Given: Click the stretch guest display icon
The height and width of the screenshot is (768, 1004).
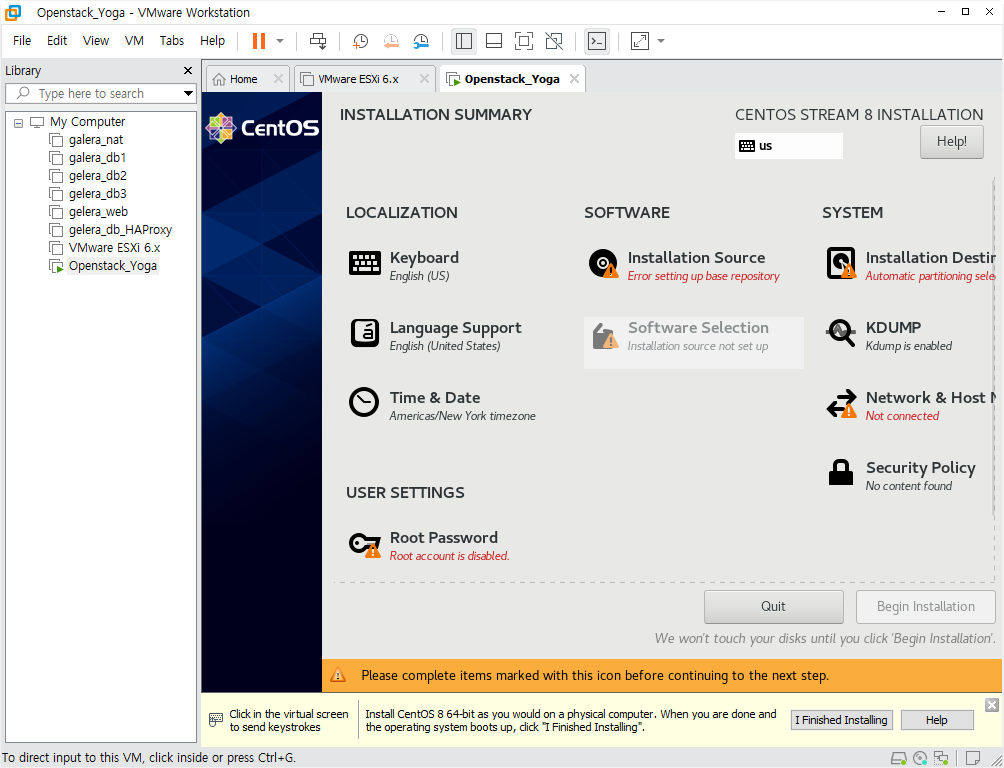Looking at the screenshot, I should pos(640,41).
